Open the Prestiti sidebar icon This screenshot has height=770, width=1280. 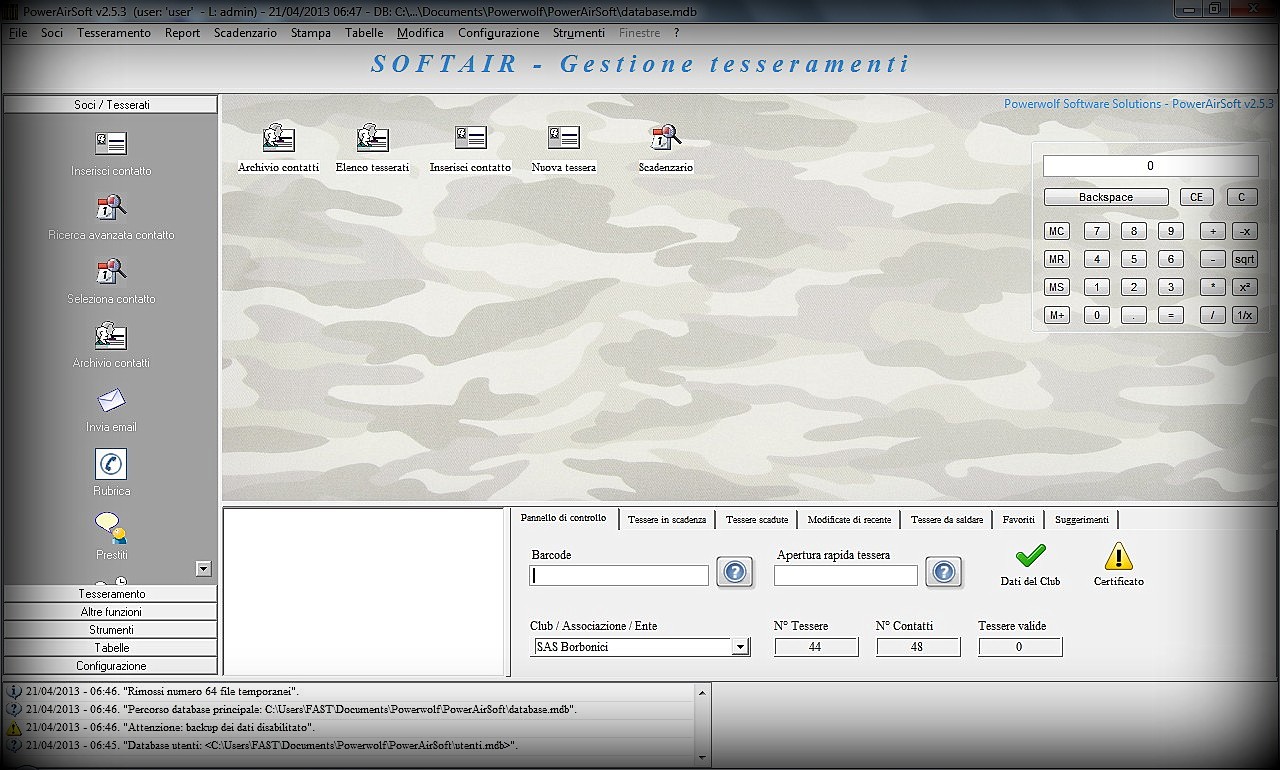111,527
